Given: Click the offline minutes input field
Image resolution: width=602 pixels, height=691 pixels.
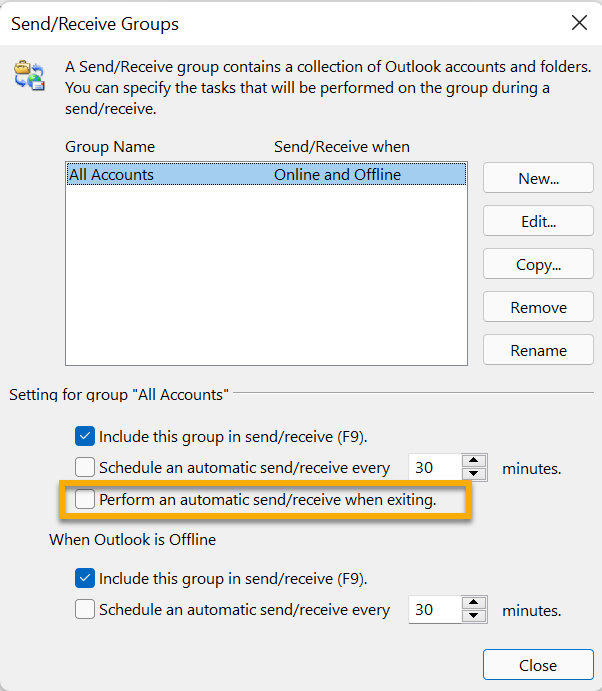Looking at the screenshot, I should pyautogui.click(x=435, y=609).
